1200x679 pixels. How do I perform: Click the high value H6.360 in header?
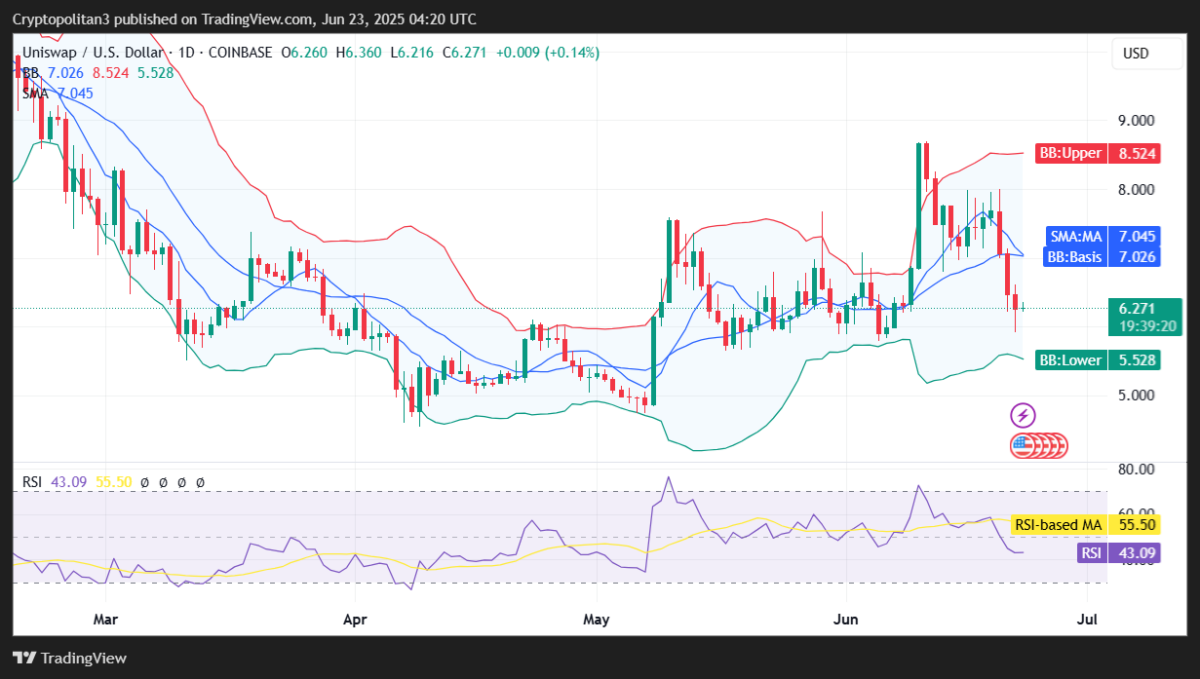point(359,53)
